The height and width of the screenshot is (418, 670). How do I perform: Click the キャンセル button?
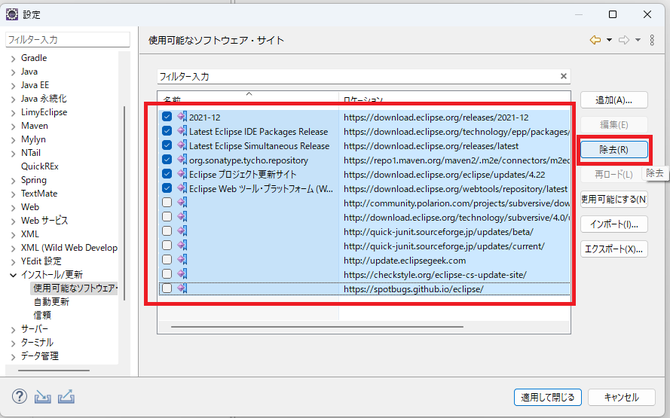pos(621,397)
